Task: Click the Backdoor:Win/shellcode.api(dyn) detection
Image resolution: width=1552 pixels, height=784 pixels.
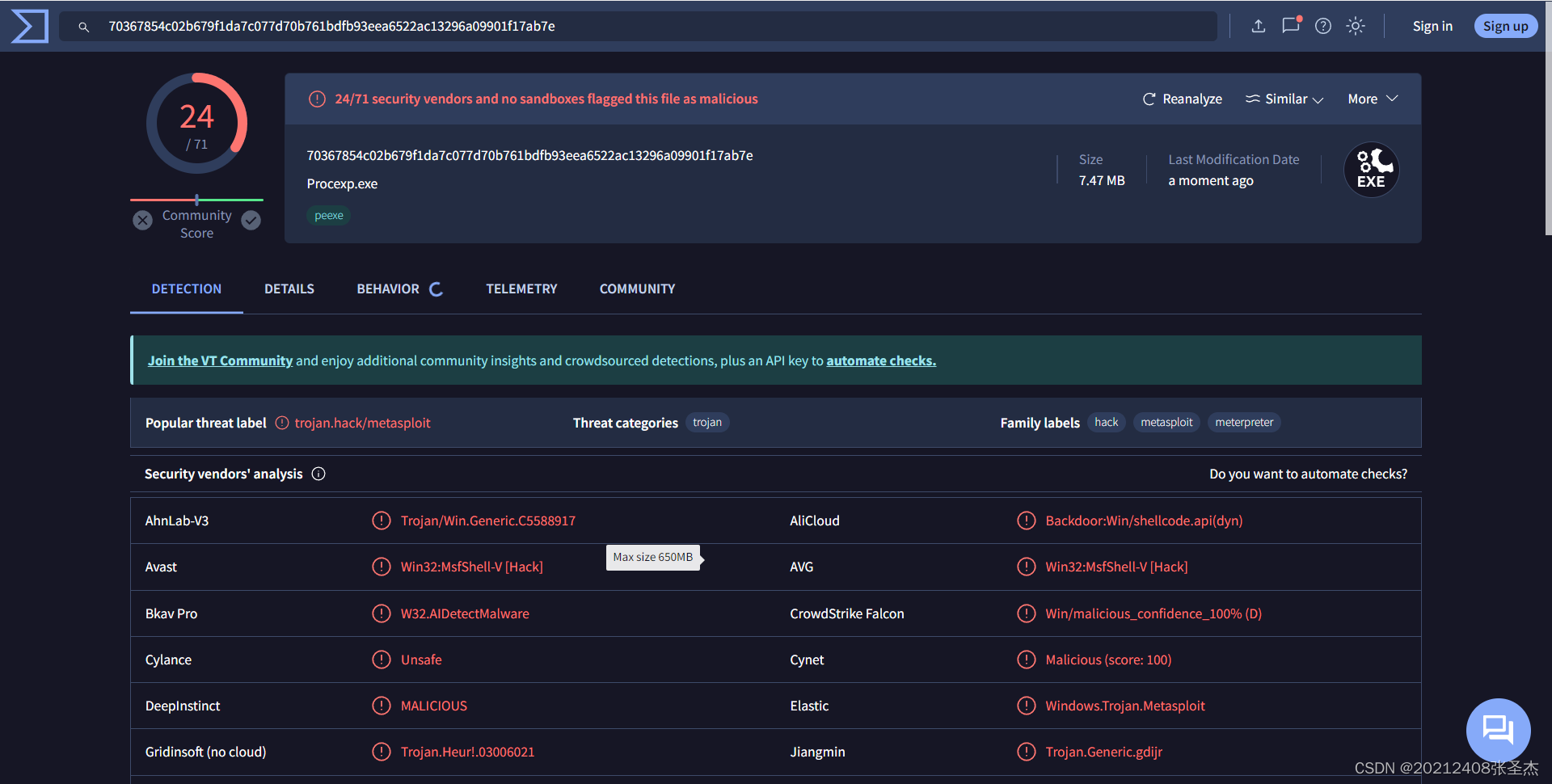Action: click(x=1144, y=521)
